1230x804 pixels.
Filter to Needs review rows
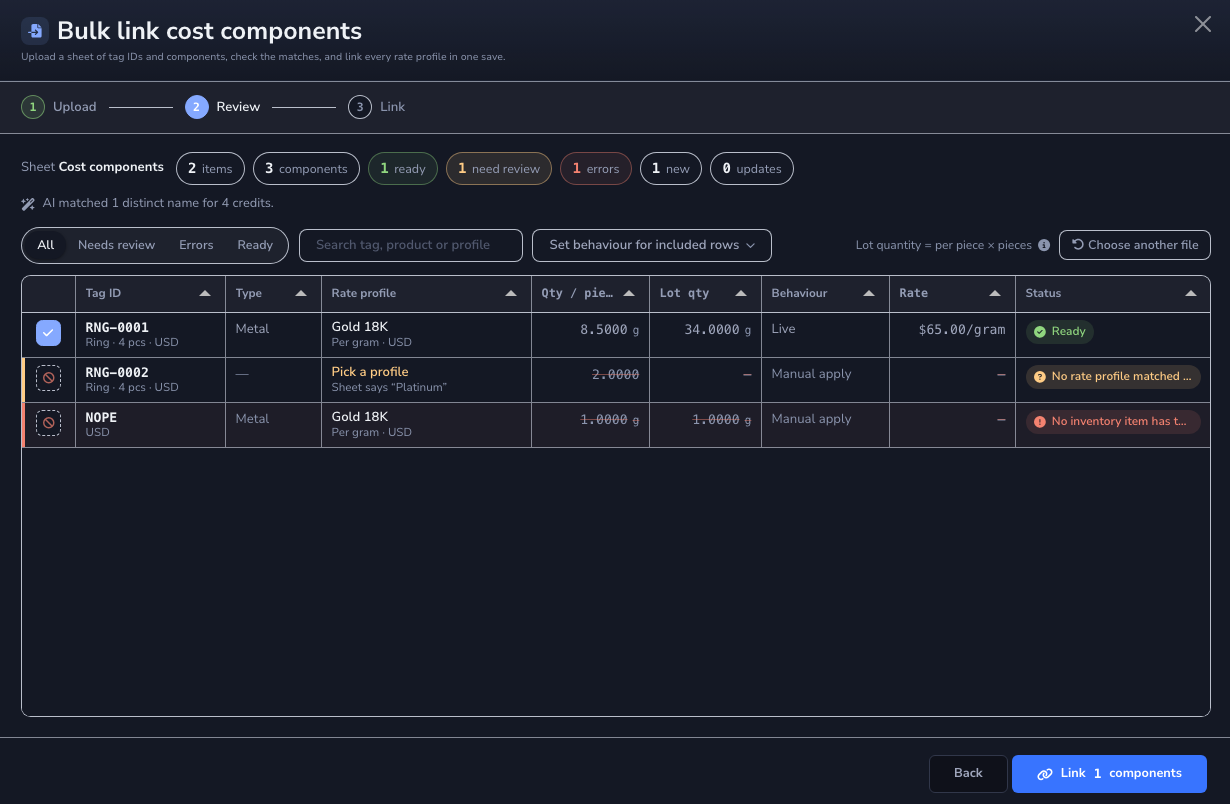point(116,245)
